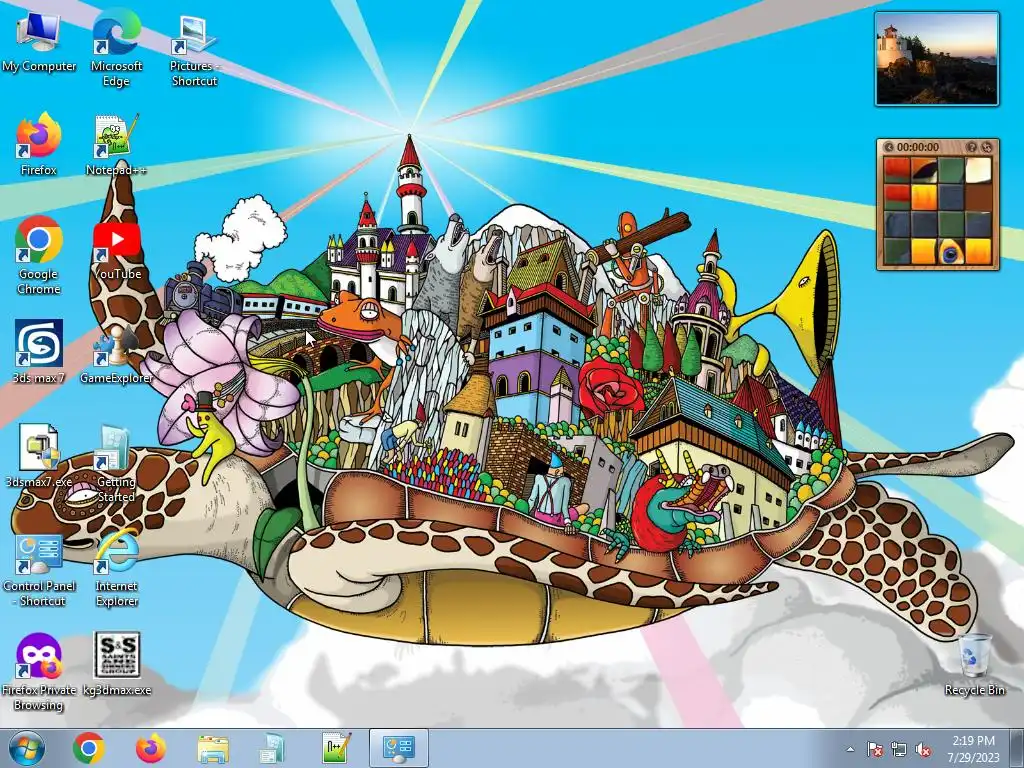Select the 3dsmax7.exe file icon

click(39, 456)
